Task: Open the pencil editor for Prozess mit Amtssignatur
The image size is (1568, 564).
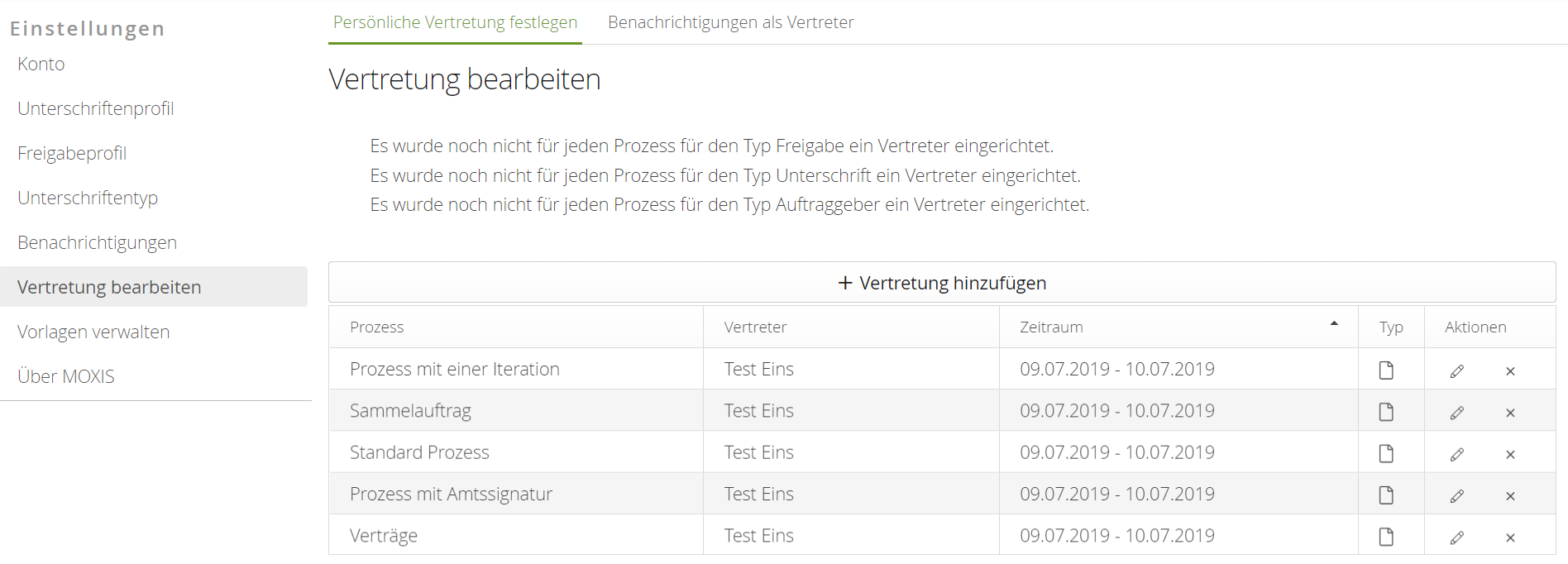Action: click(x=1457, y=495)
